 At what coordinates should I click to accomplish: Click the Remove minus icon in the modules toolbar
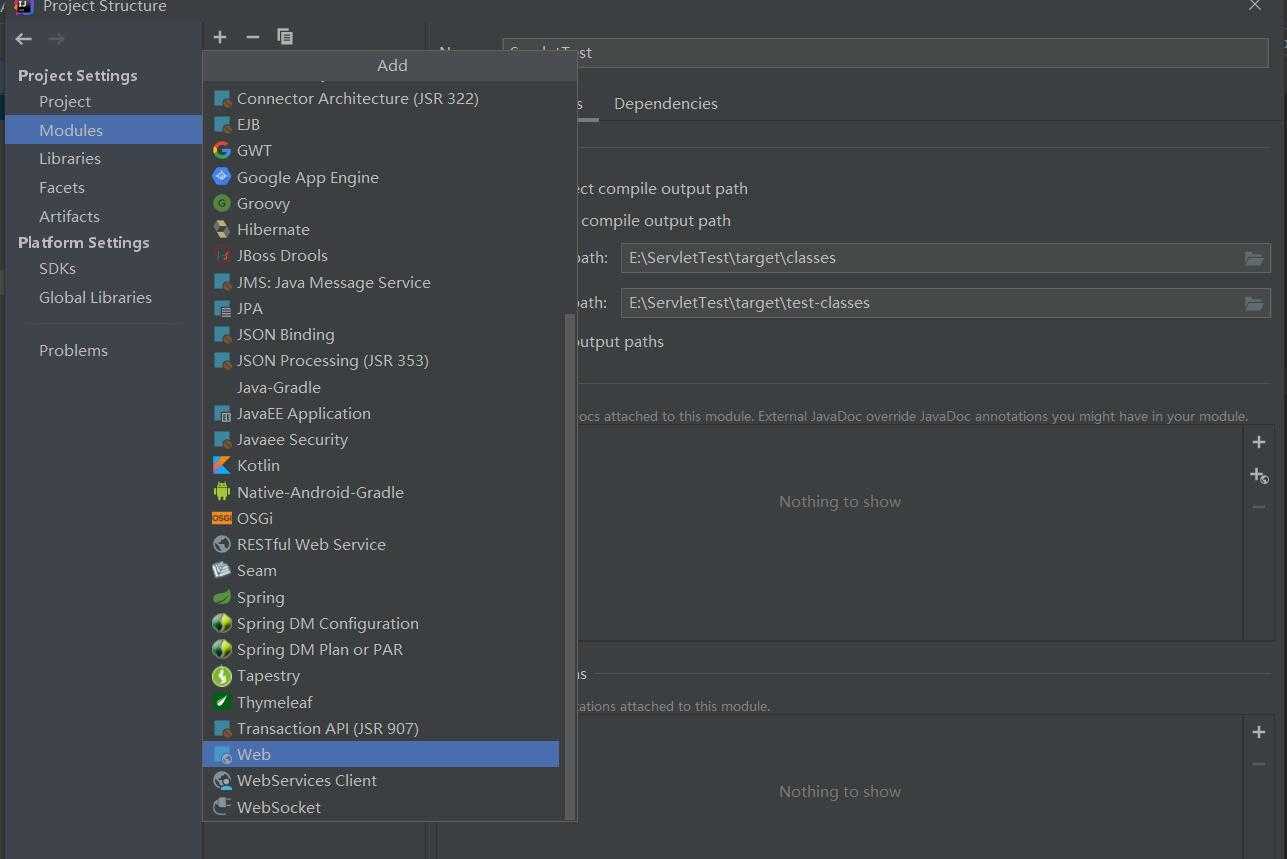coord(252,37)
